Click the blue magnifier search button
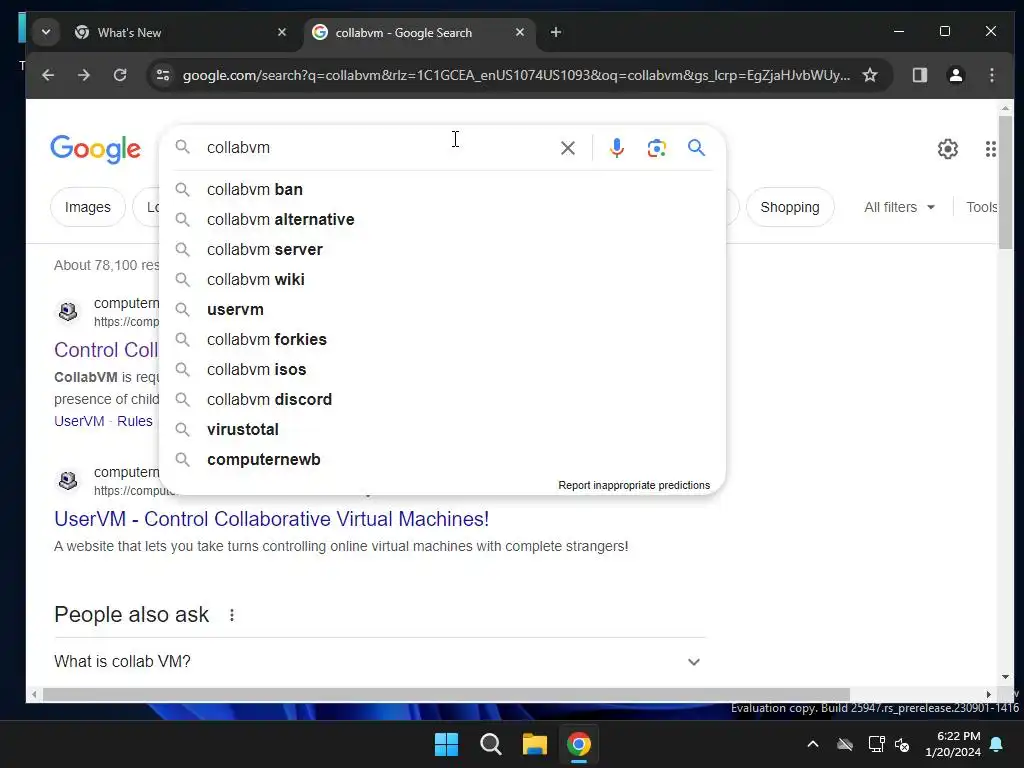This screenshot has height=768, width=1024. click(696, 148)
